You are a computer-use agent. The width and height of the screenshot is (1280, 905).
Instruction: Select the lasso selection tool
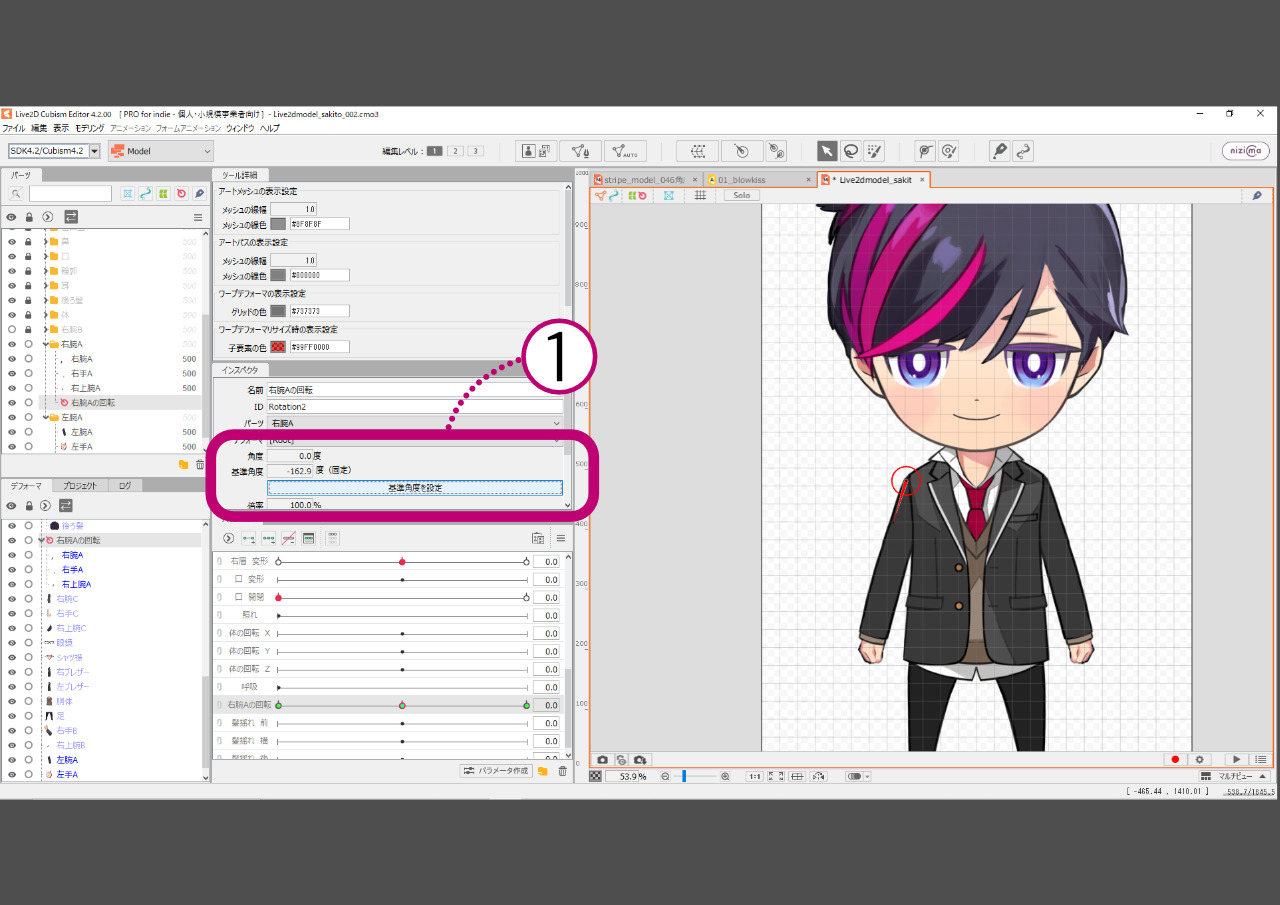[850, 151]
